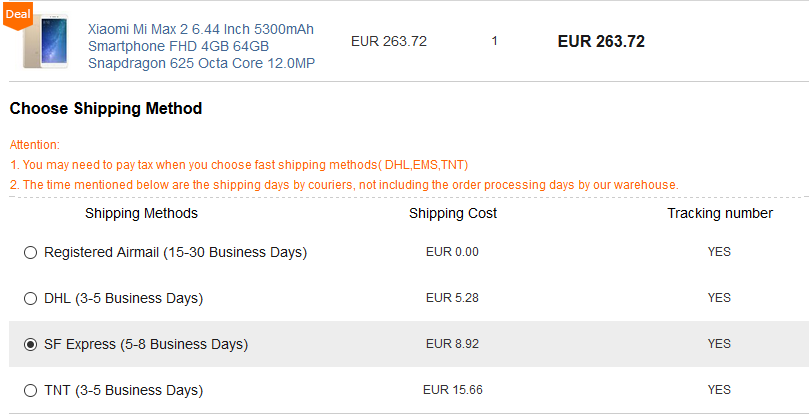Click the EUR 8.92 SF Express cost
The width and height of the screenshot is (812, 414).
[x=452, y=345]
